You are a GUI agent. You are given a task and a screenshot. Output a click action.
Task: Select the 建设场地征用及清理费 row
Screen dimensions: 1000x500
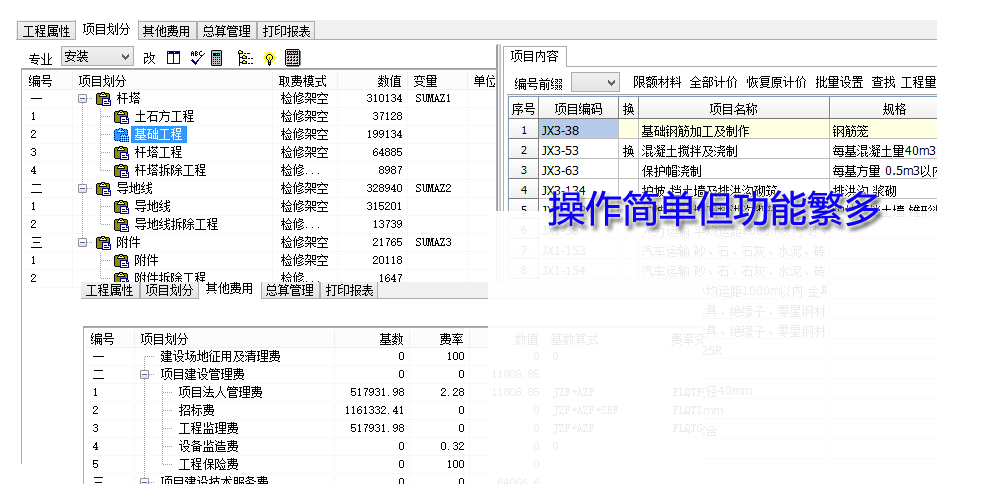287,357
